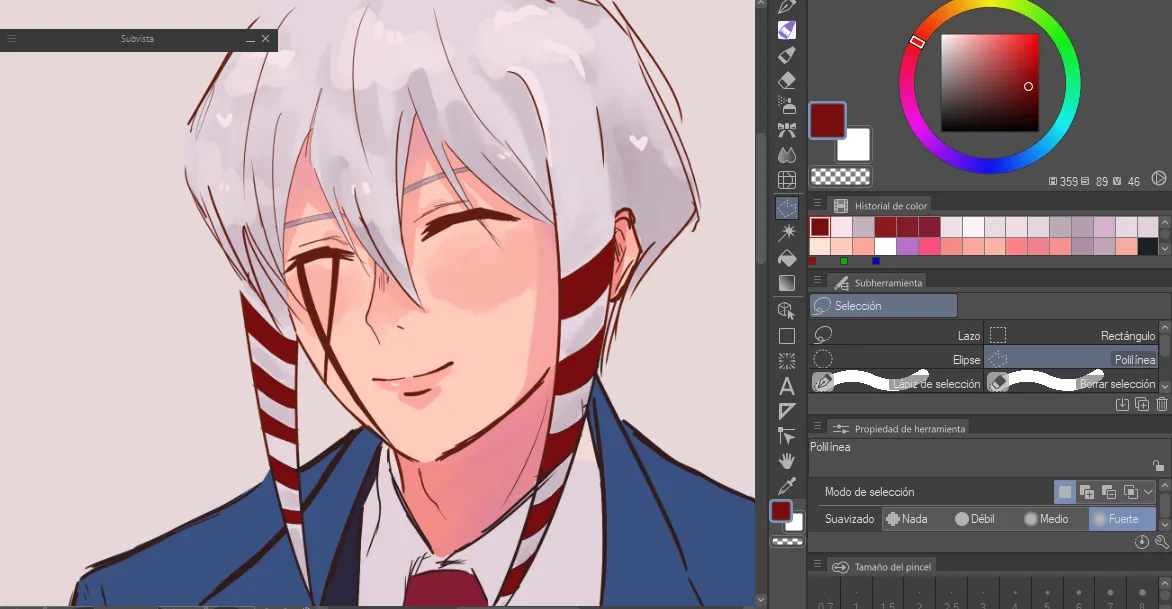This screenshot has width=1172, height=609.
Task: Expand the Modo de selección dropdown arrow
Action: pyautogui.click(x=1149, y=492)
